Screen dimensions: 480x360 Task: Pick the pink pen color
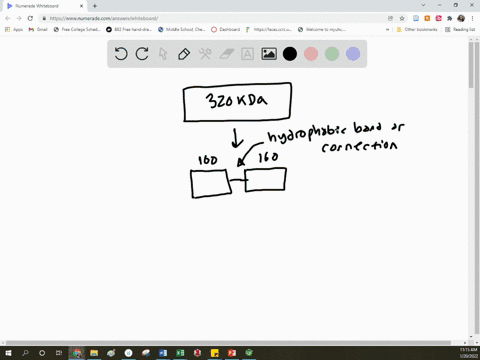coord(311,54)
